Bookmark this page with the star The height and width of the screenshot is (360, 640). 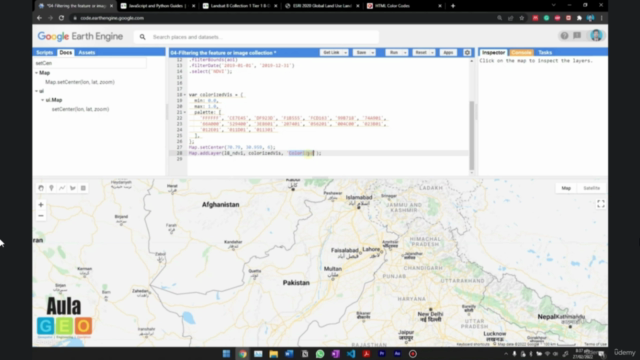coord(522,18)
